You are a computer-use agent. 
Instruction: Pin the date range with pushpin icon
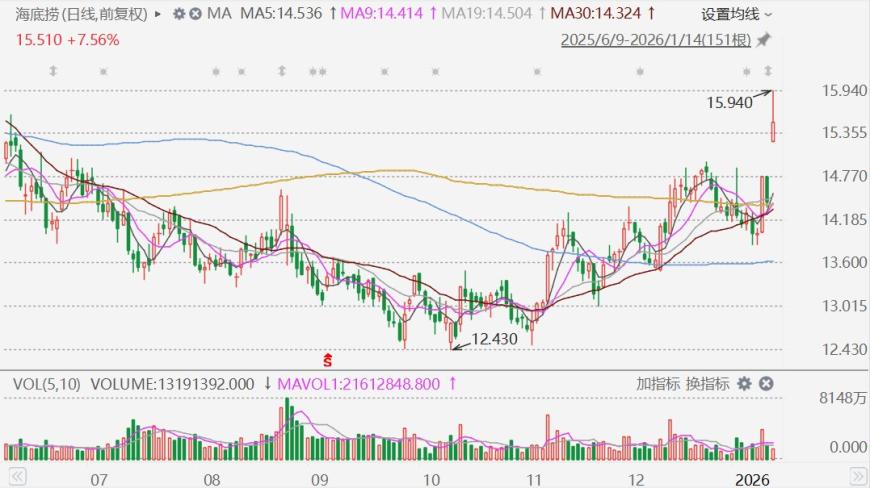coord(764,40)
